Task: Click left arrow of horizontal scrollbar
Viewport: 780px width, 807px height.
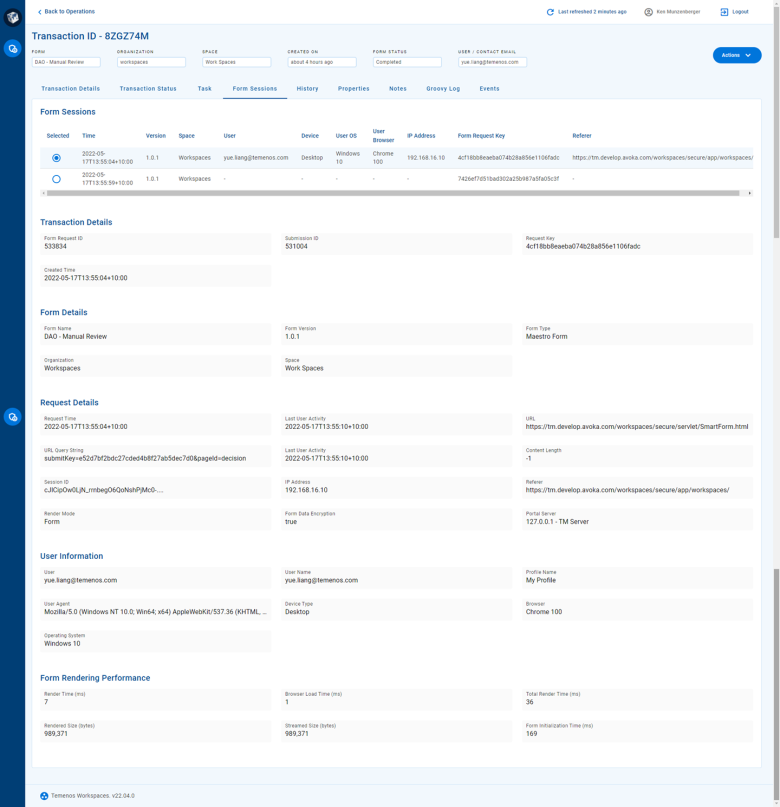Action: pyautogui.click(x=44, y=194)
